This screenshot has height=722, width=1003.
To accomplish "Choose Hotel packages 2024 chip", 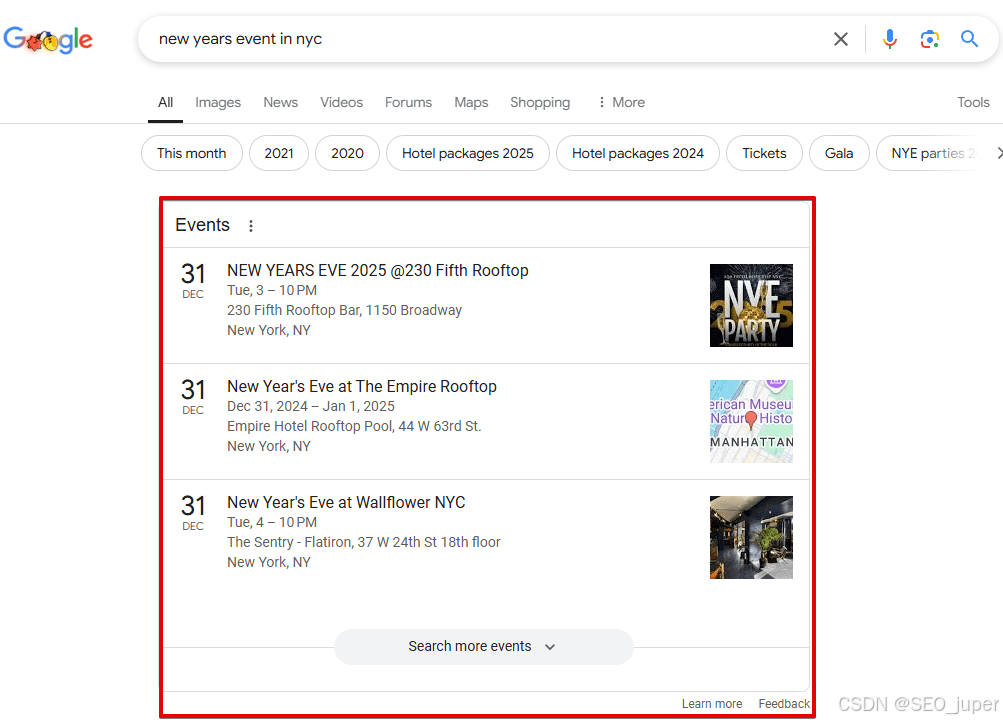I will [638, 153].
